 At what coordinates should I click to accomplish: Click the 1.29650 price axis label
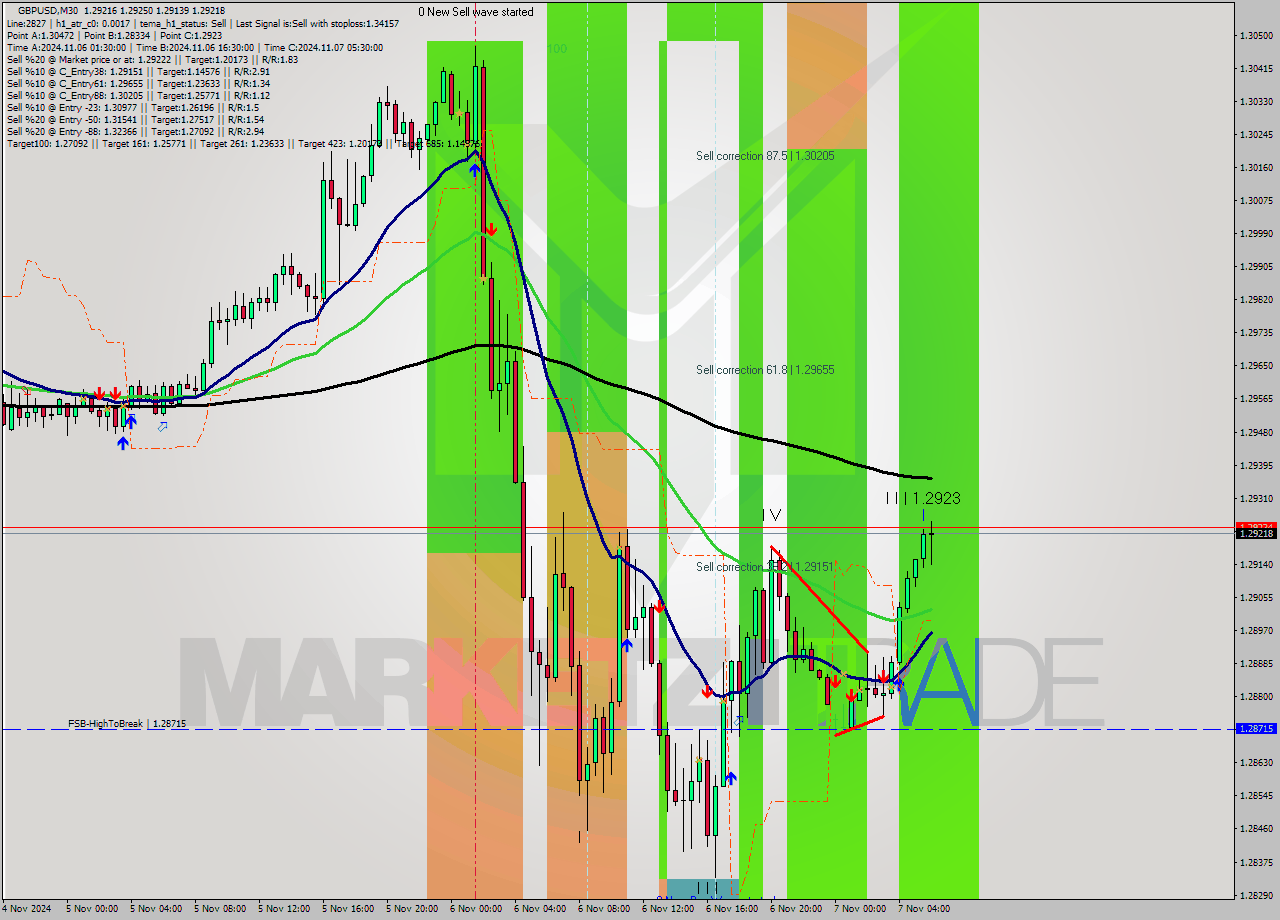point(1256,365)
